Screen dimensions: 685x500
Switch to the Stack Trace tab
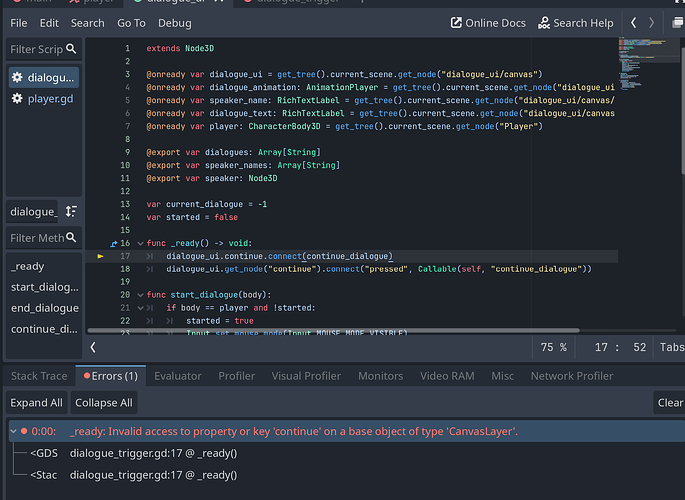[x=39, y=376]
